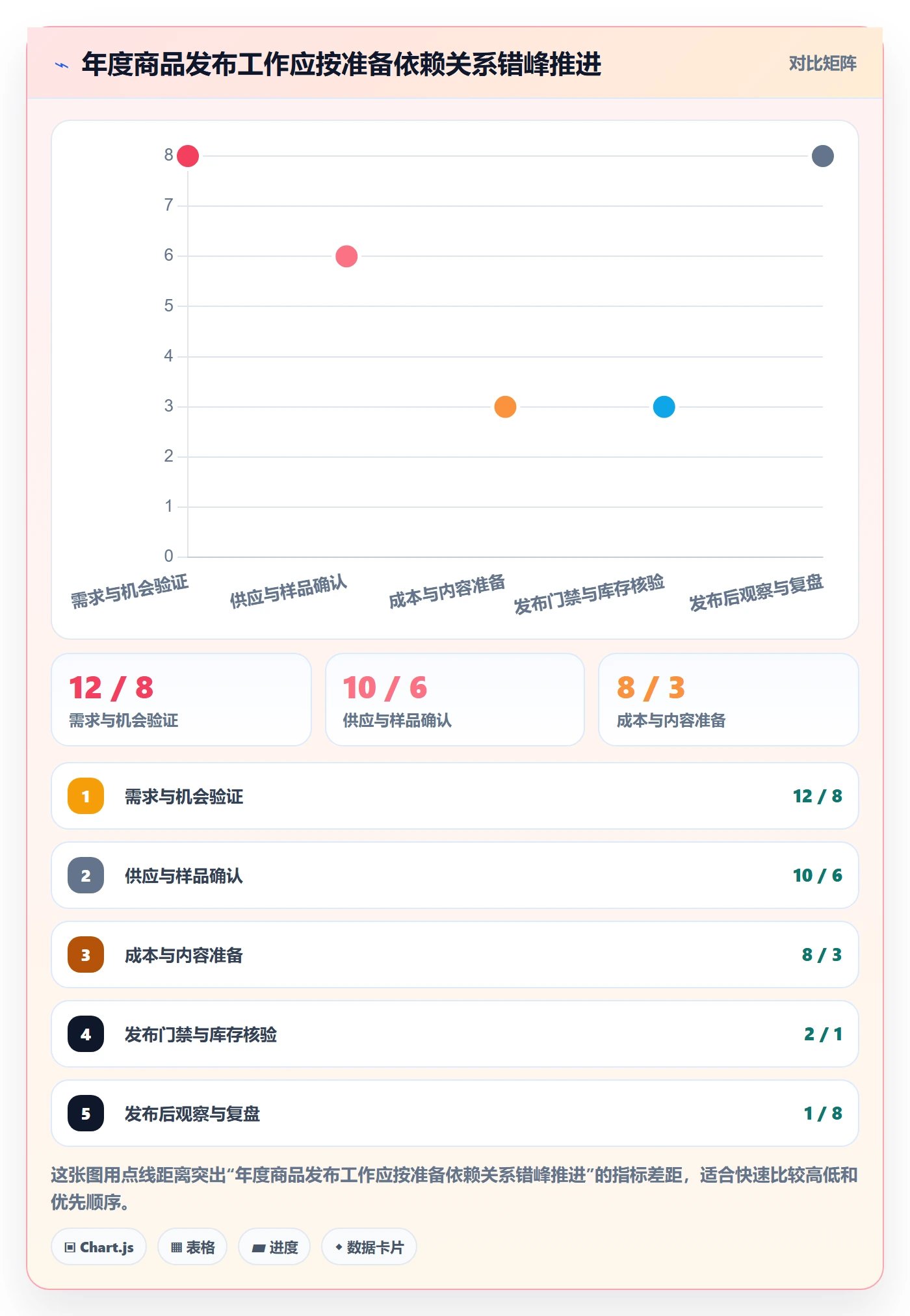This screenshot has width=910, height=1316.
Task: Select the 表格 tag chip
Action: tap(192, 1247)
